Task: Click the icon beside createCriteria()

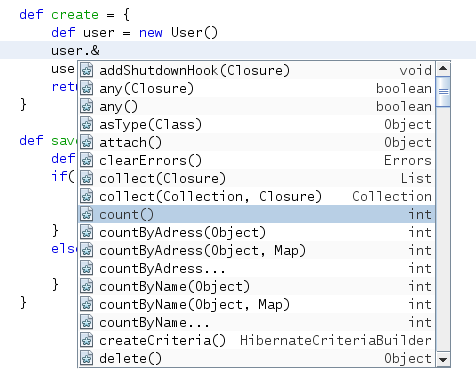Action: click(x=87, y=340)
